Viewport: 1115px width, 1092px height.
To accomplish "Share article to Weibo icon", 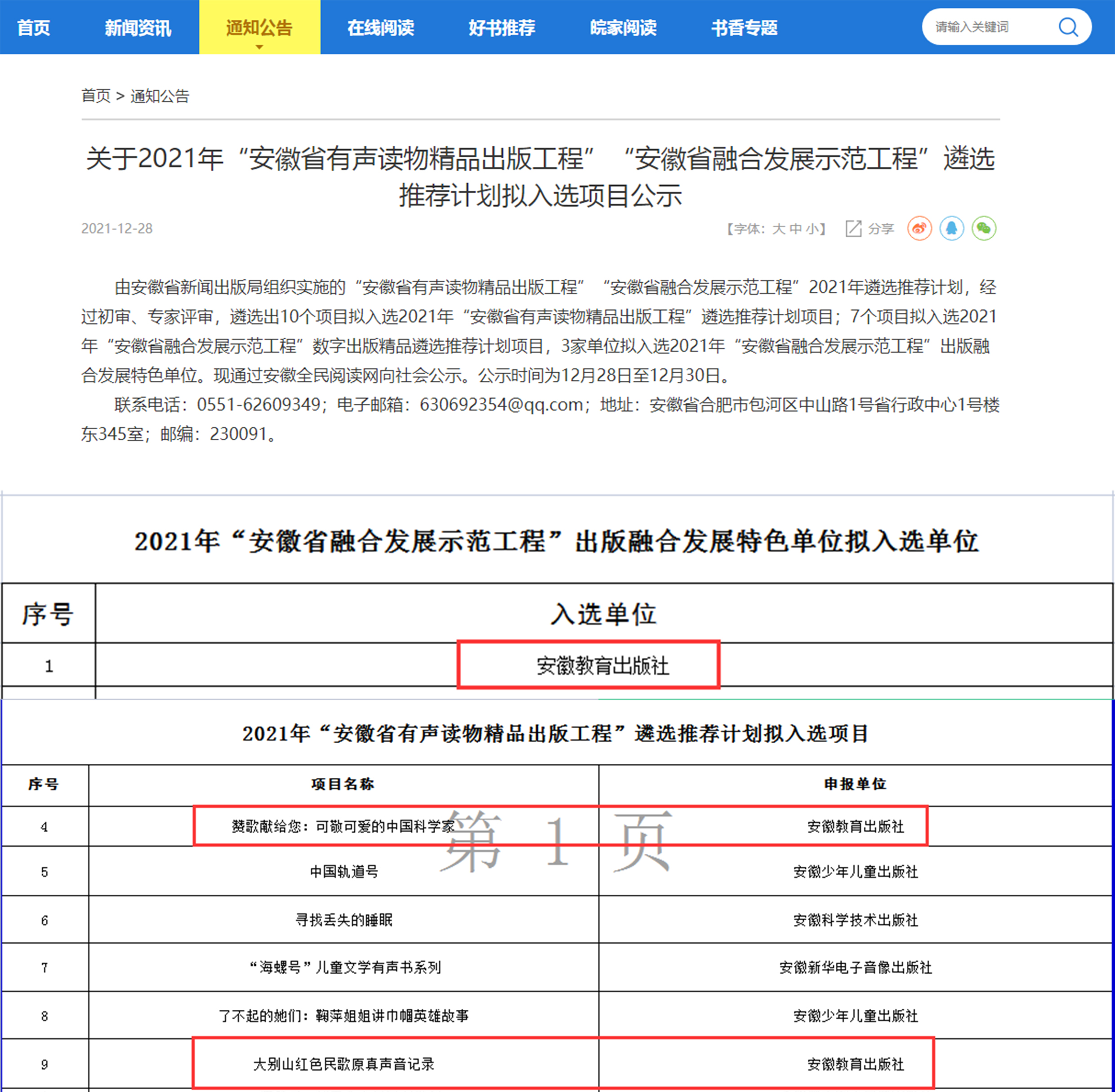I will coord(919,229).
